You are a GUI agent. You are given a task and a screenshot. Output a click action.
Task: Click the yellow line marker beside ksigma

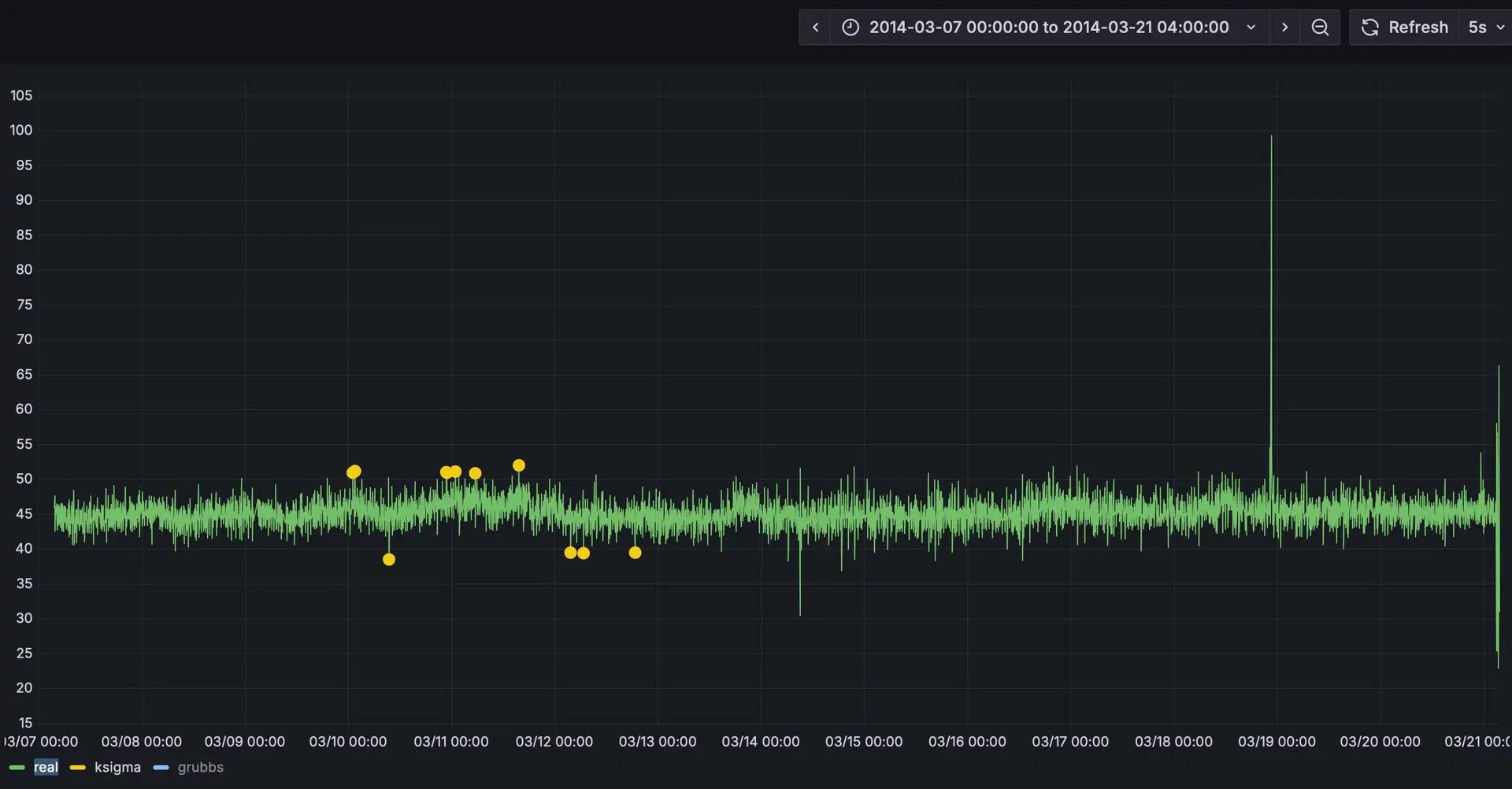pos(77,768)
